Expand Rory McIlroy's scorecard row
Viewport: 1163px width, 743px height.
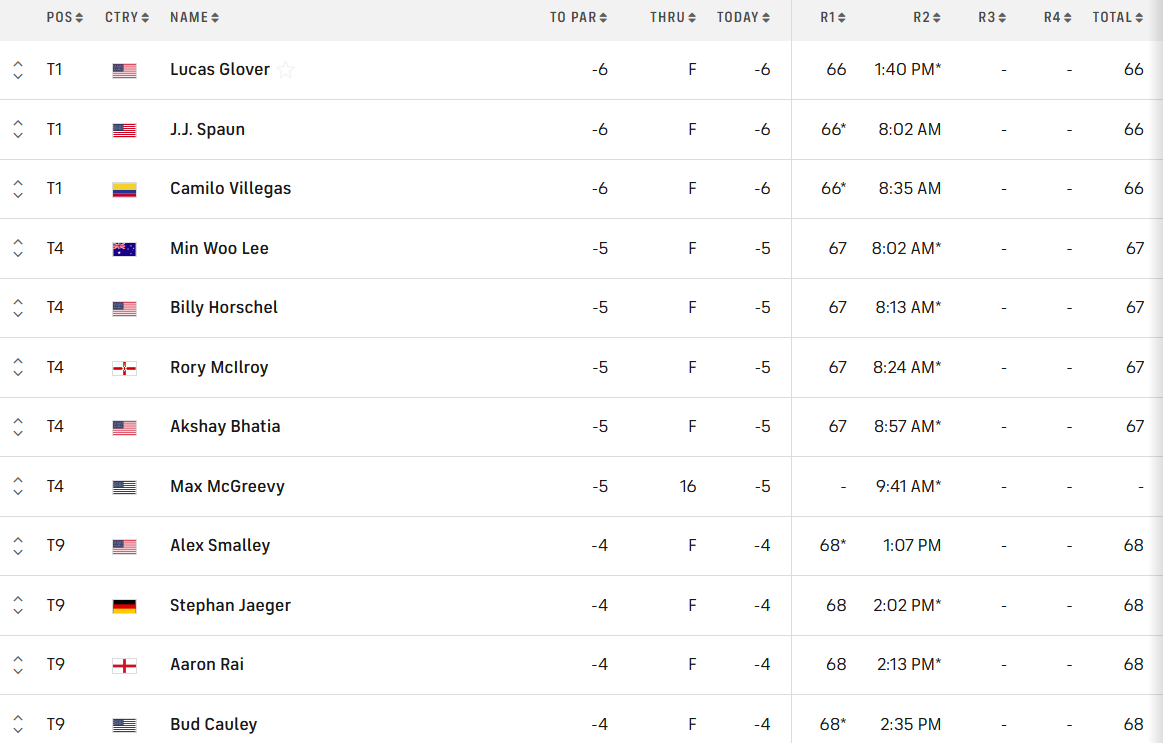point(18,368)
